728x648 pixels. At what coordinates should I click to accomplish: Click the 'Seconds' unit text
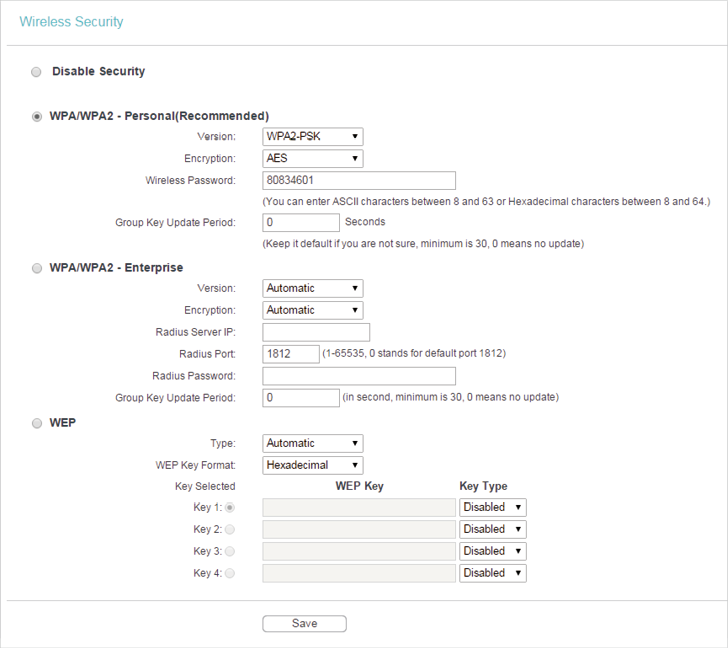365,222
